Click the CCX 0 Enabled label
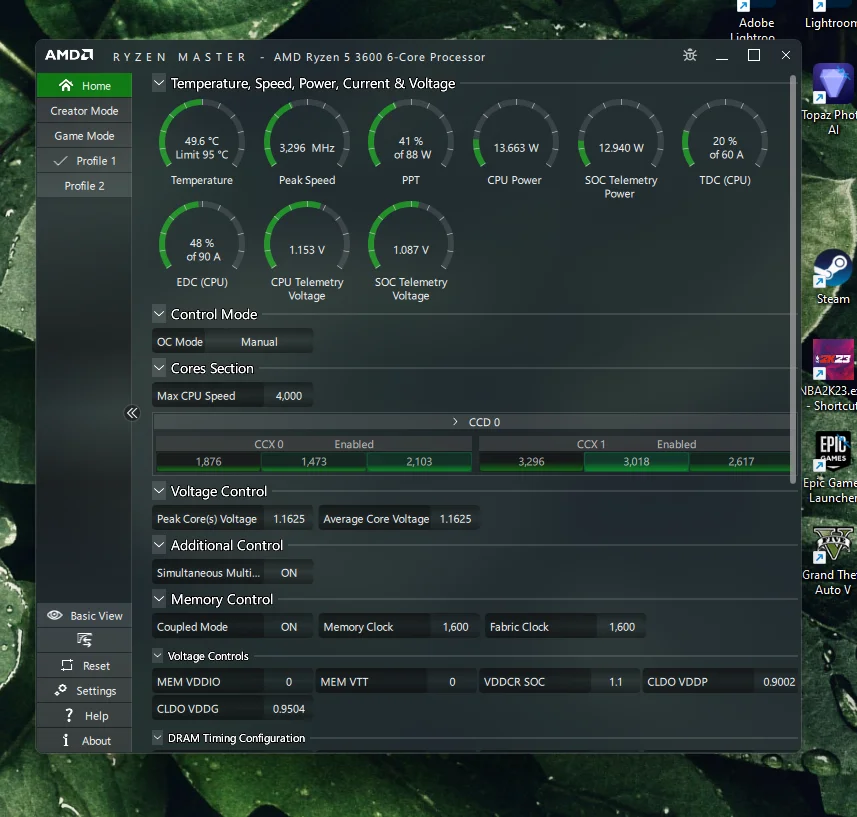Viewport: 857px width, 817px height. point(354,444)
